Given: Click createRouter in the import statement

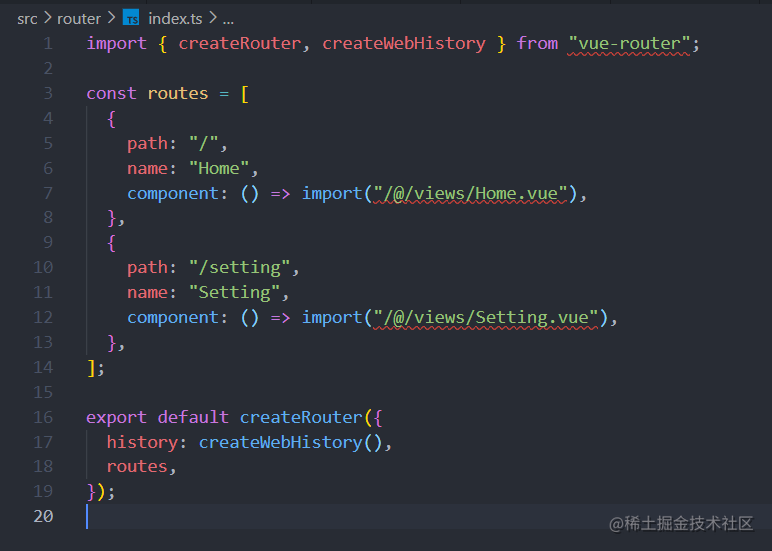Looking at the screenshot, I should click(240, 43).
